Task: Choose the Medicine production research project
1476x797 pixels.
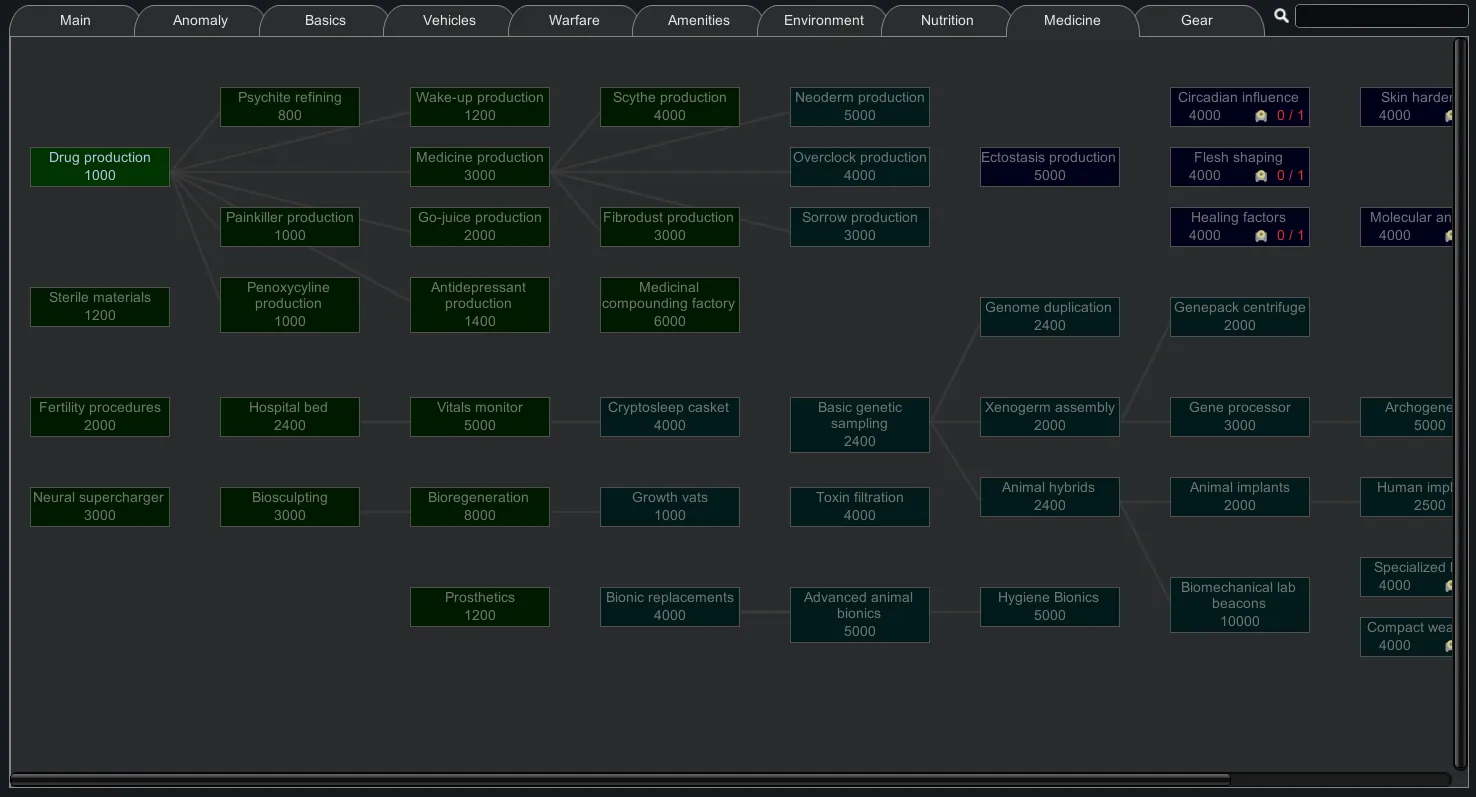Action: [x=480, y=167]
